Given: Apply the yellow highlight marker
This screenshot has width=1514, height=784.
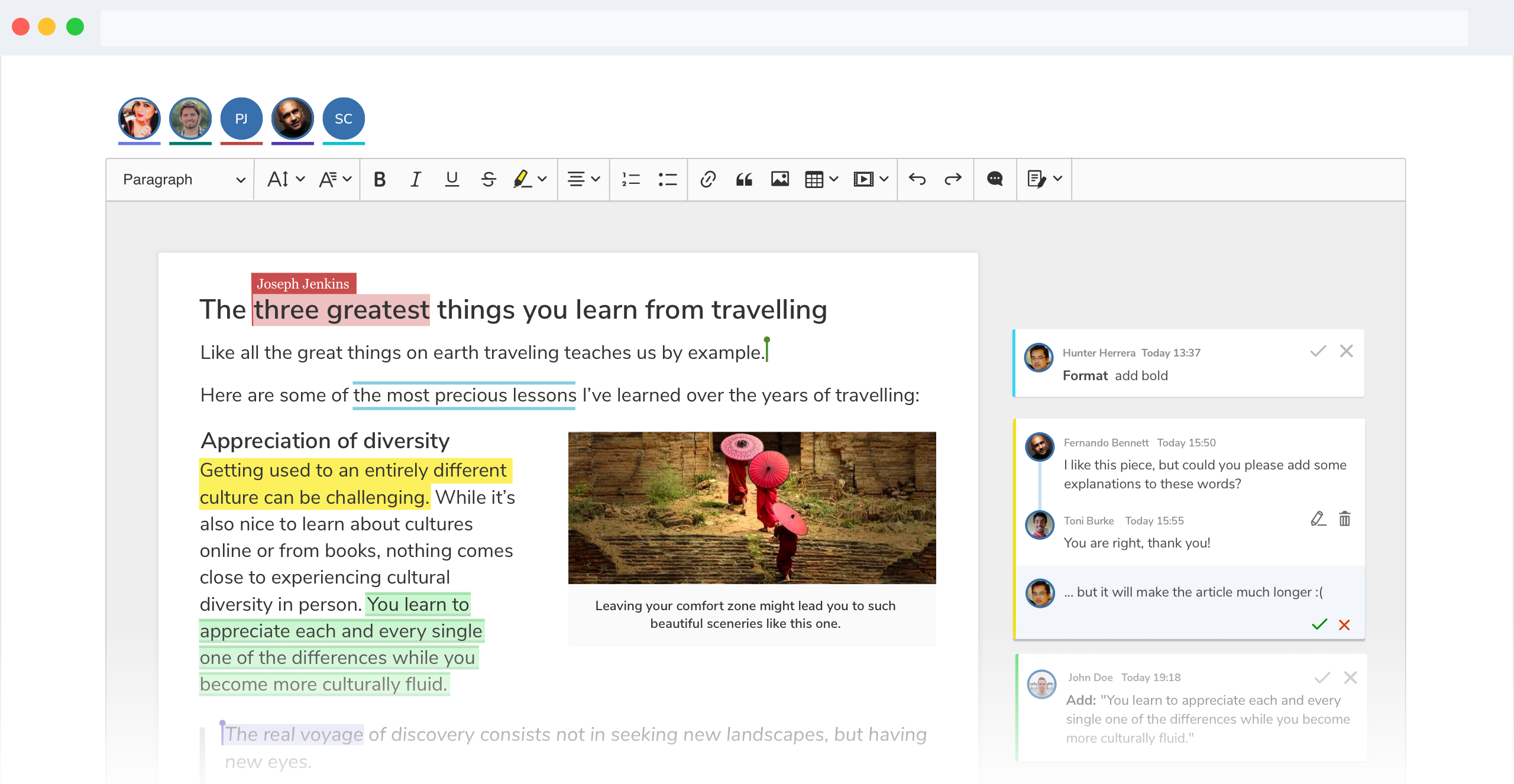Looking at the screenshot, I should tap(522, 179).
